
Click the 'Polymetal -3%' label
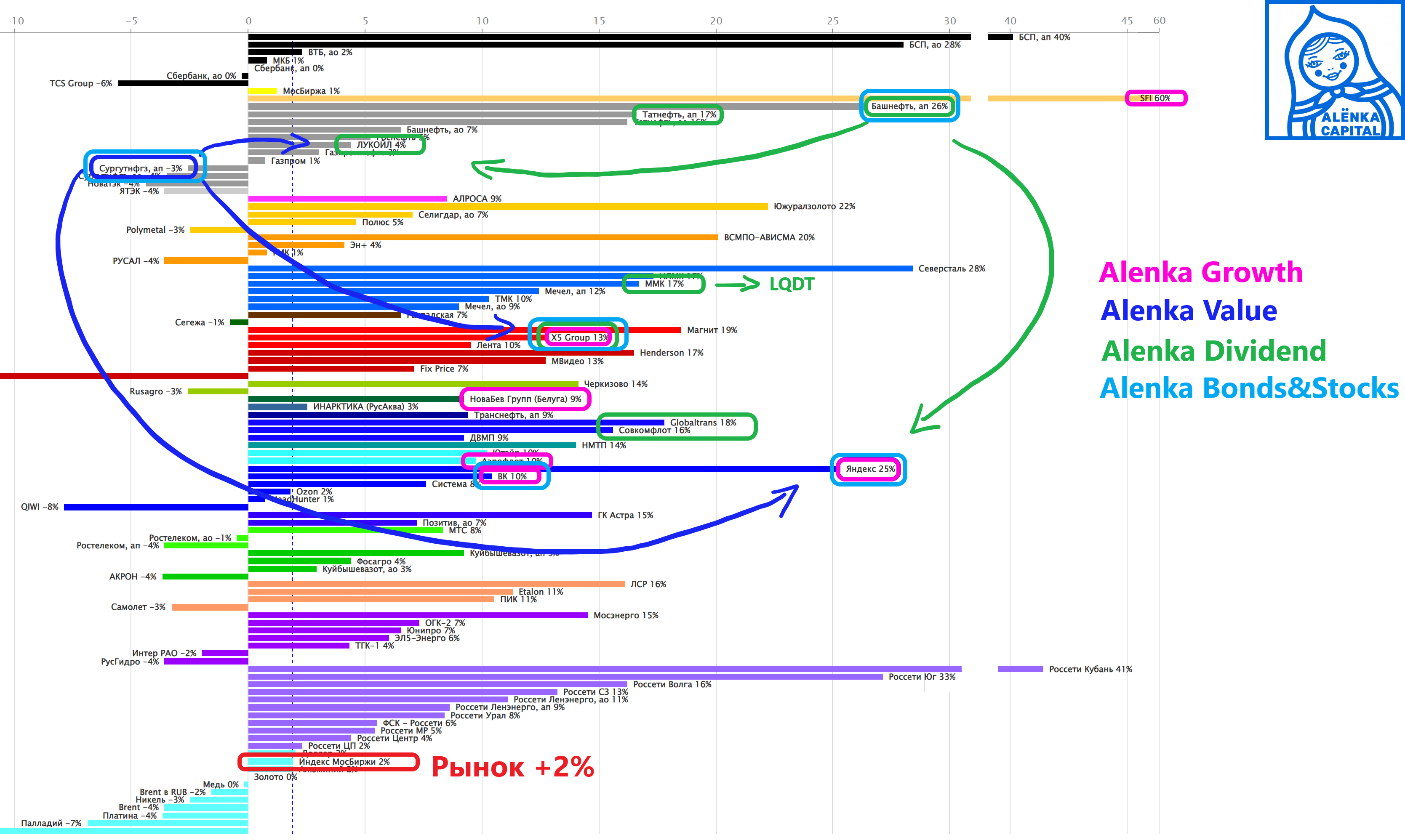click(x=155, y=230)
